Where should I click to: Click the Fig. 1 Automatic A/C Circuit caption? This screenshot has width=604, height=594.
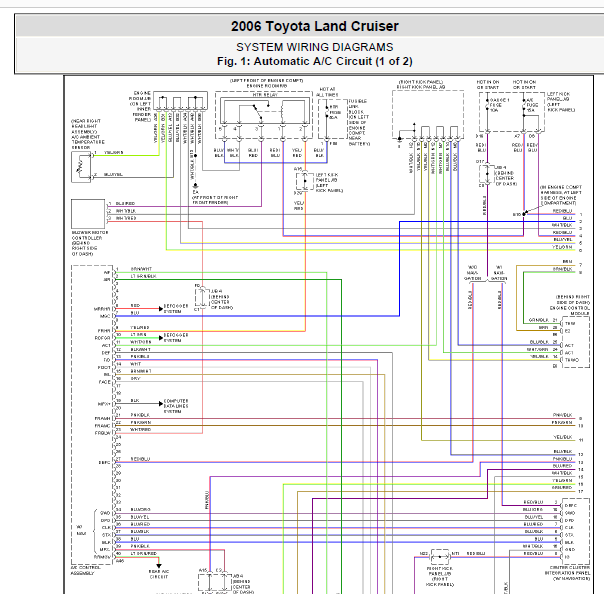314,61
